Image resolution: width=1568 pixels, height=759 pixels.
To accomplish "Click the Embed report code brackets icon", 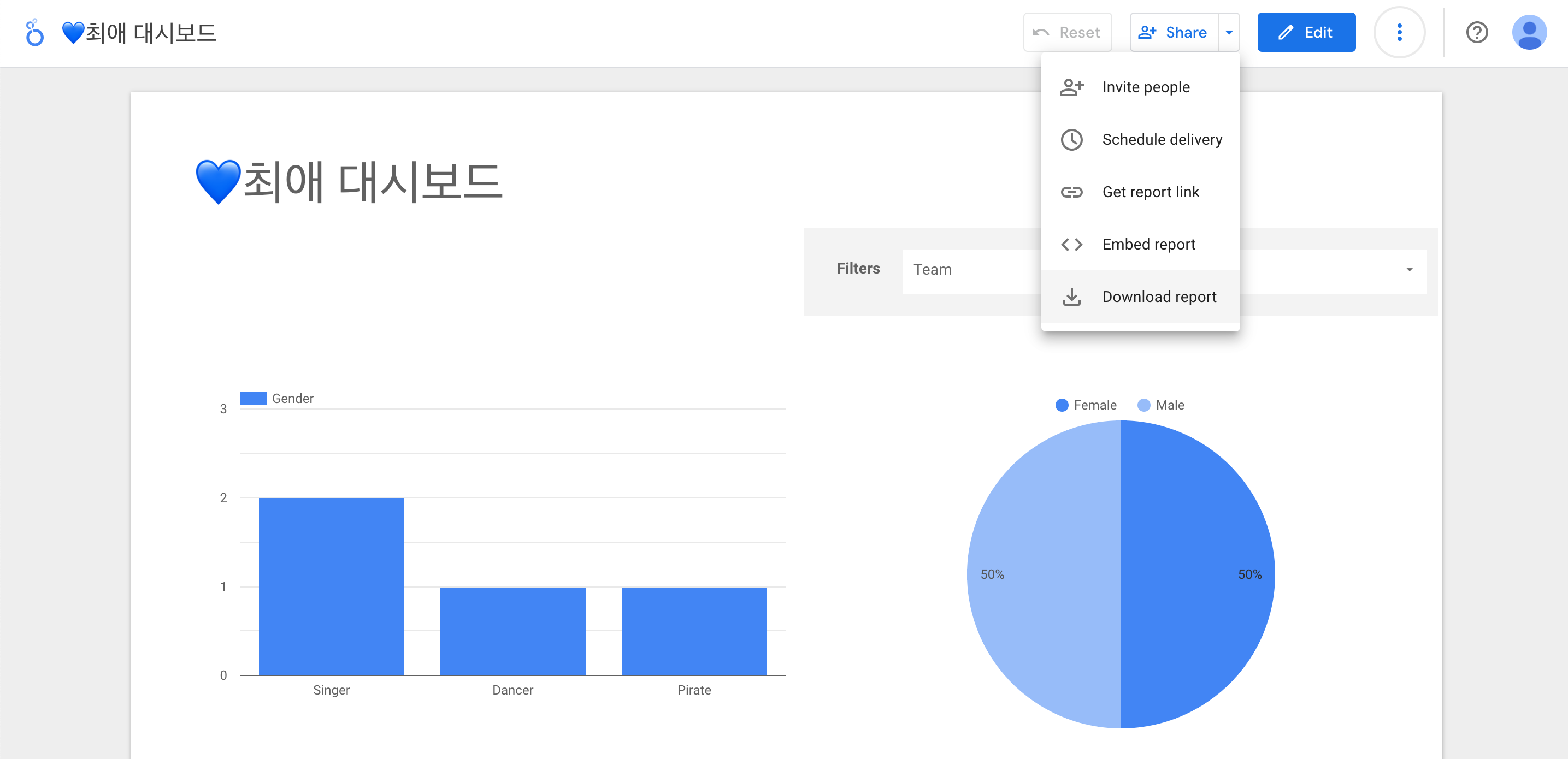I will pyautogui.click(x=1071, y=245).
